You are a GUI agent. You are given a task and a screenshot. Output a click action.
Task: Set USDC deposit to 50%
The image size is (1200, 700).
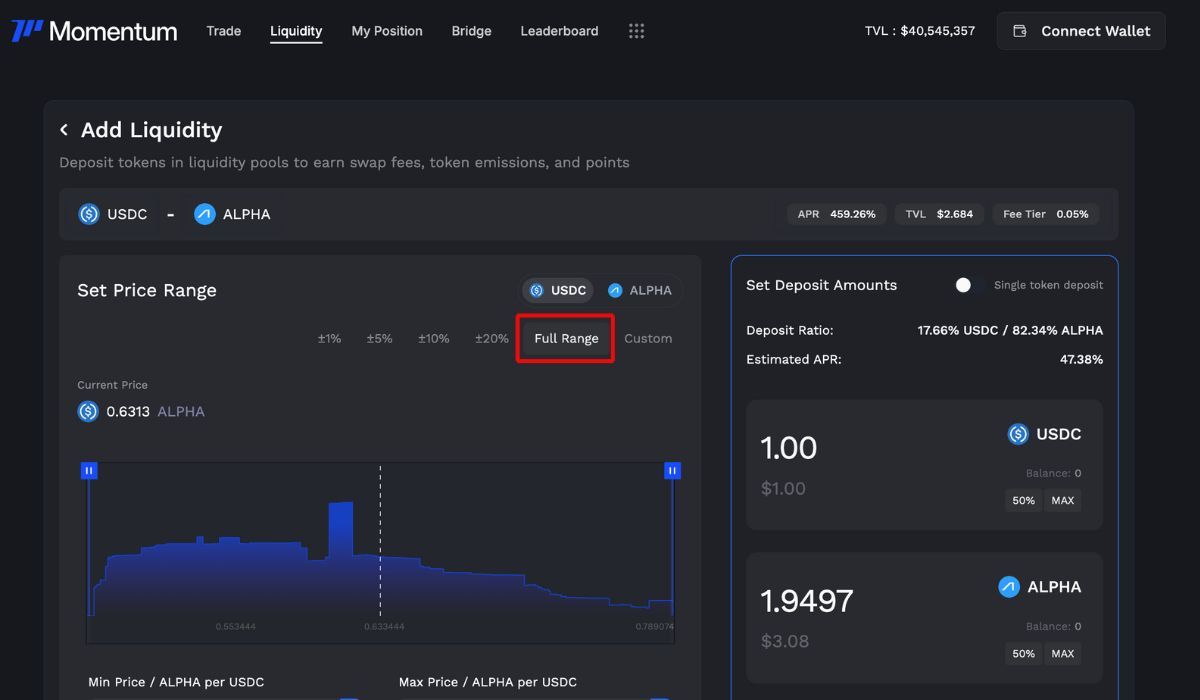tap(1023, 500)
